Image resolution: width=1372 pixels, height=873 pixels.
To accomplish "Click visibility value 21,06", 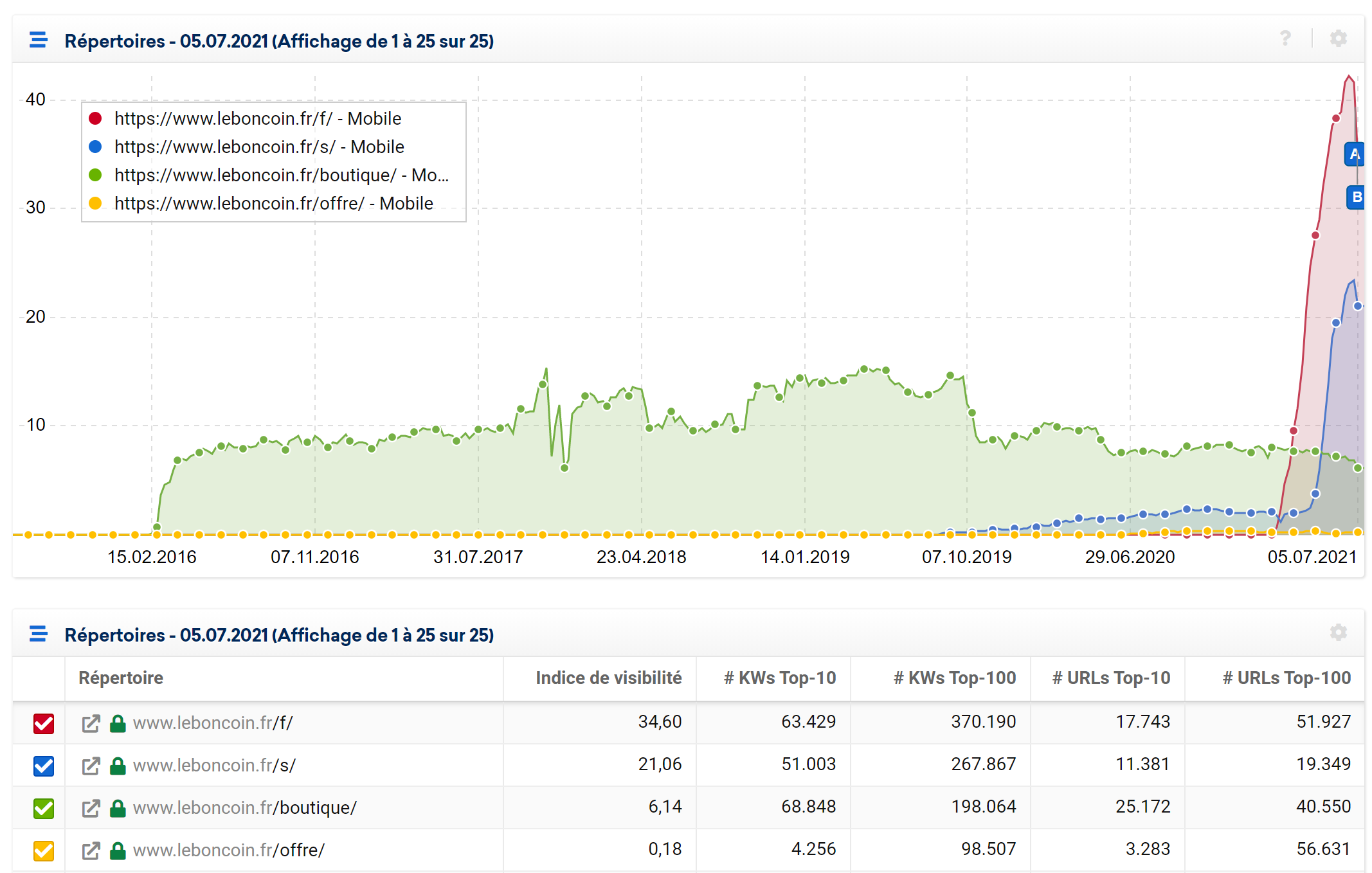I will click(x=660, y=764).
